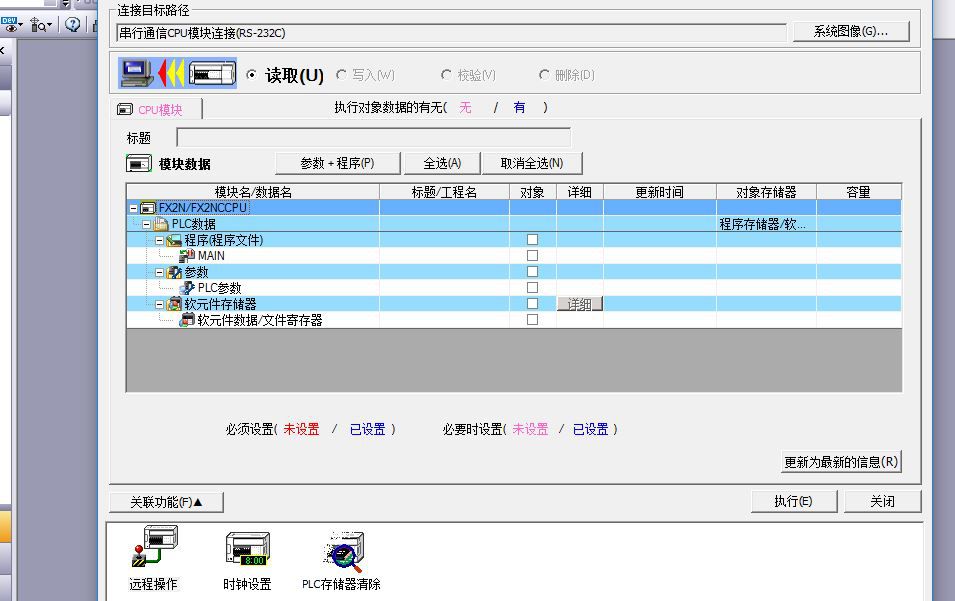Click the search device toolbar icon
Image resolution: width=955 pixels, height=601 pixels.
tap(38, 25)
